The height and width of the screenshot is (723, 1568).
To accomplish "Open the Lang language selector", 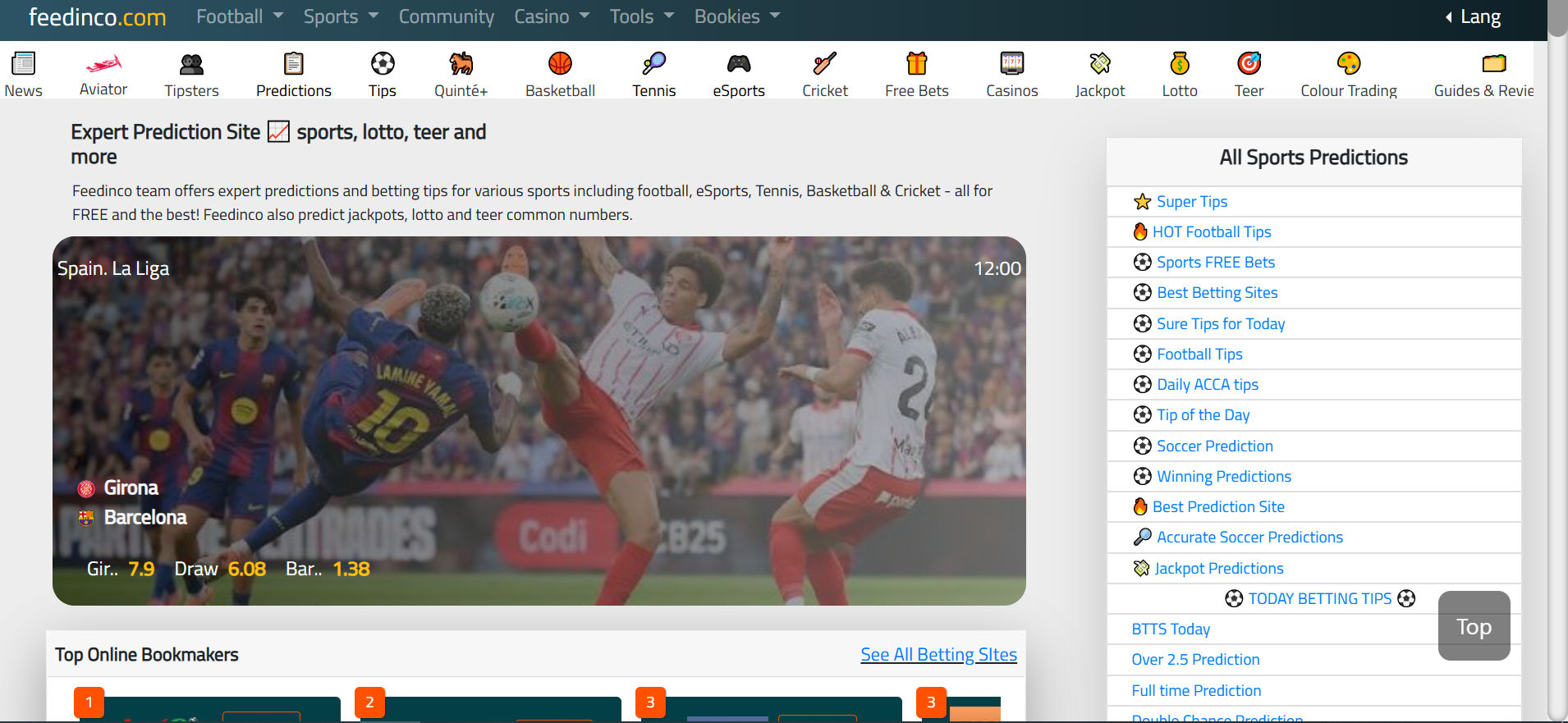I will (1473, 16).
